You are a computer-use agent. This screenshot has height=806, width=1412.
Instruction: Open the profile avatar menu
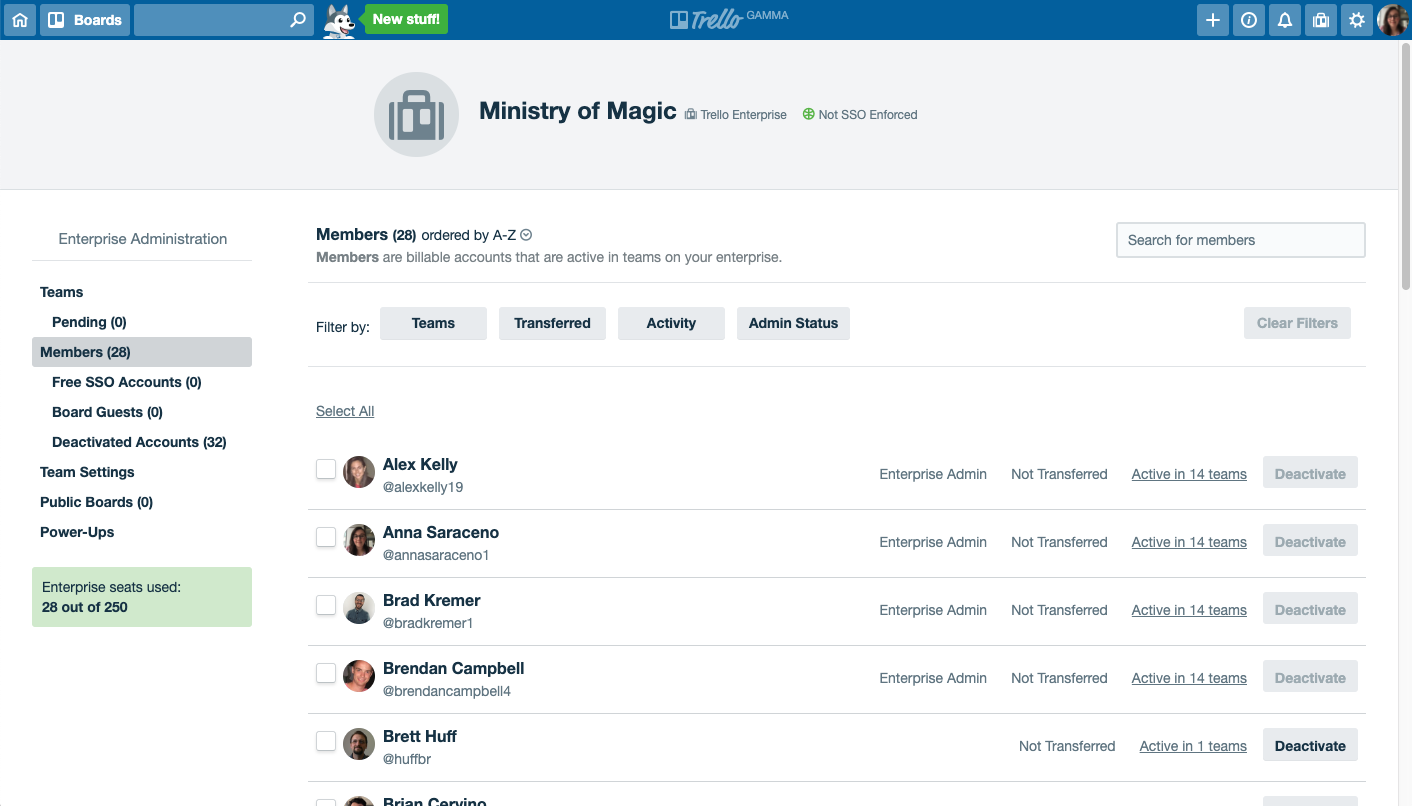point(1393,20)
